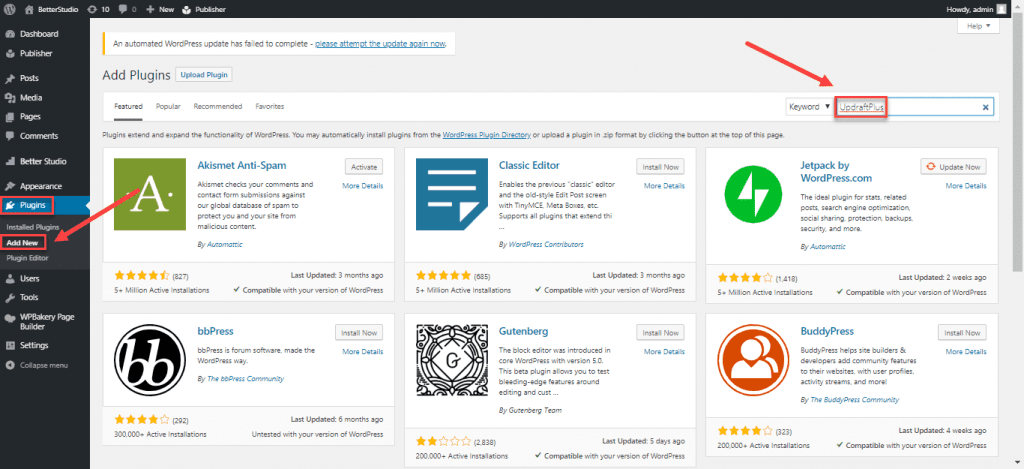Click BuddyPress plugin icon
The height and width of the screenshot is (469, 1024).
point(753,361)
